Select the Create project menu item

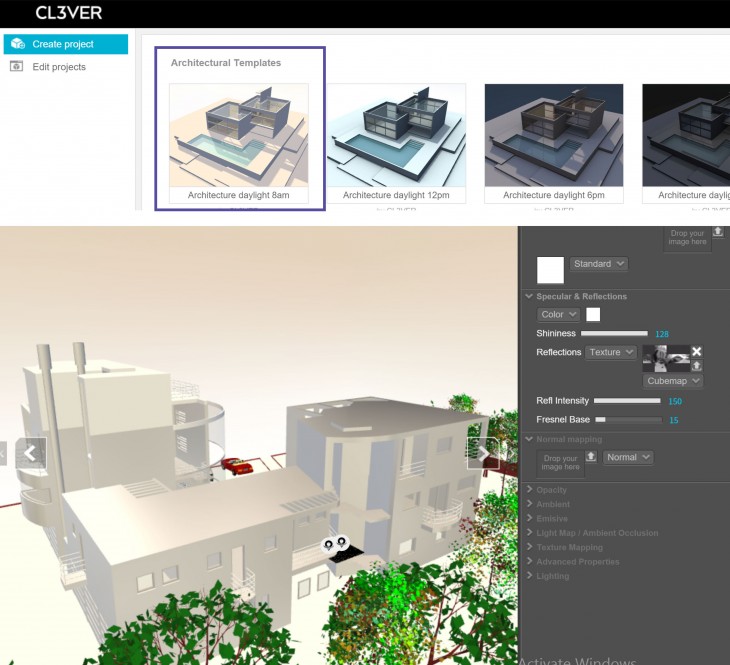(x=65, y=44)
